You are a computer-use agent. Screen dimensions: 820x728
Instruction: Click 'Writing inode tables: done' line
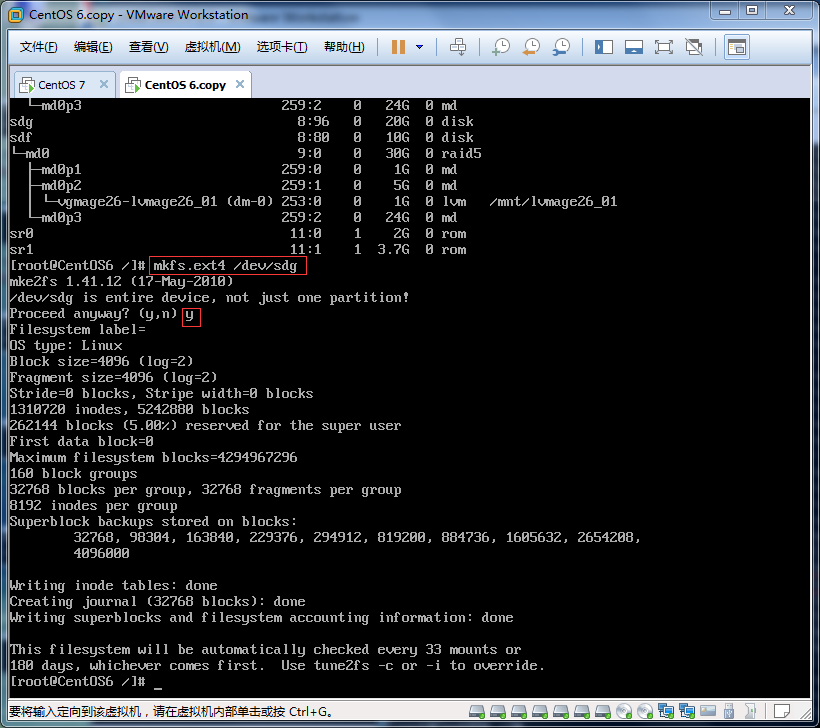tap(113, 586)
